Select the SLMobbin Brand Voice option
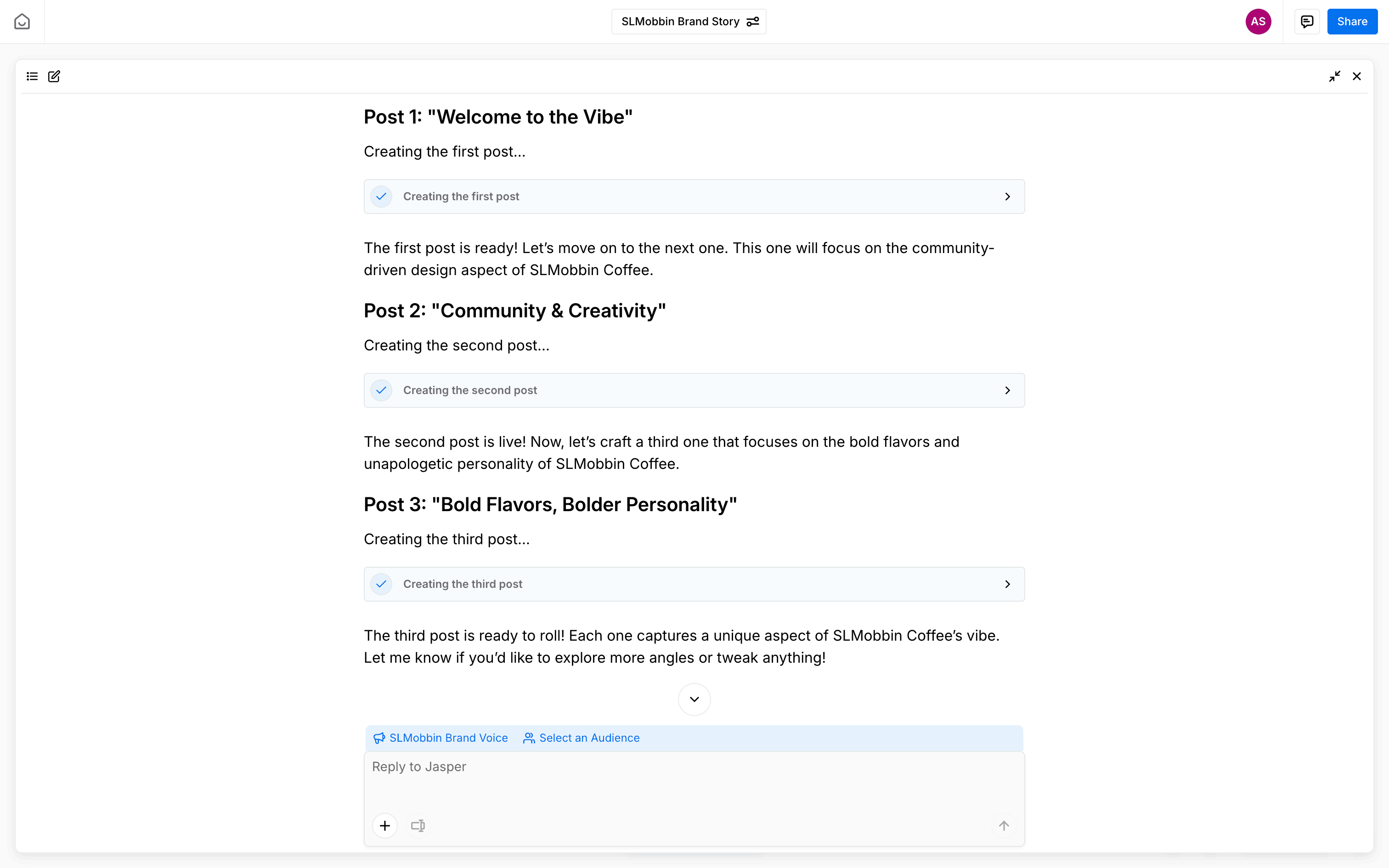The image size is (1389, 868). click(x=441, y=738)
